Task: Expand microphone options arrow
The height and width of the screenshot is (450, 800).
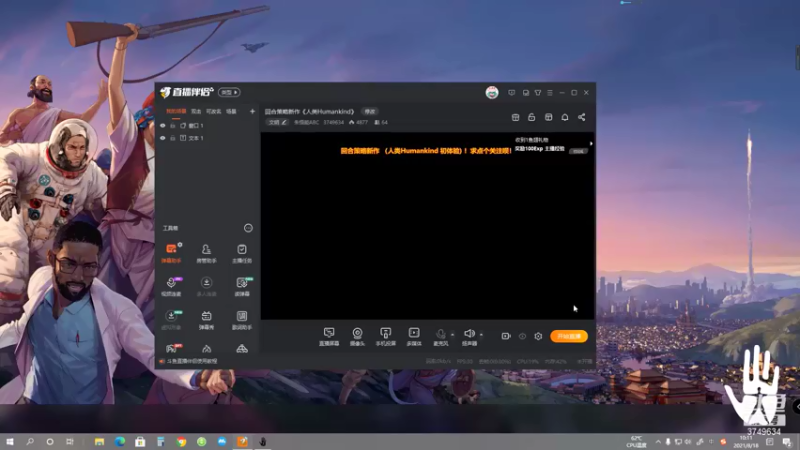Action: pyautogui.click(x=453, y=335)
